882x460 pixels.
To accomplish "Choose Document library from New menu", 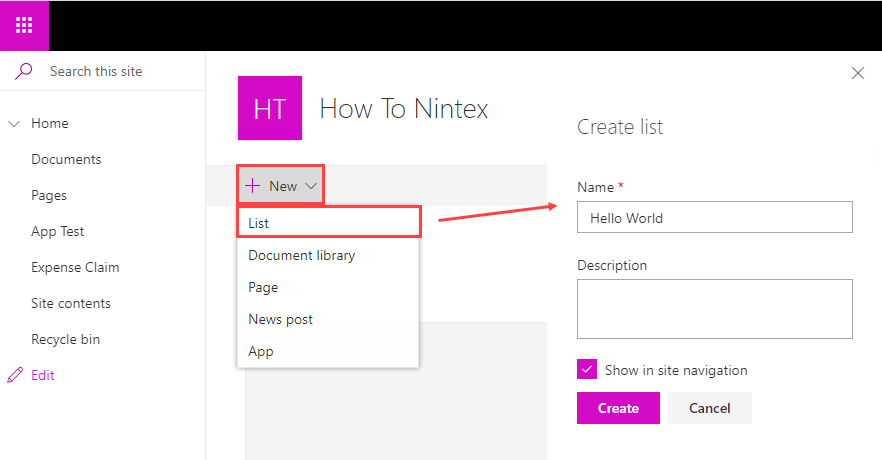I will tap(328, 255).
